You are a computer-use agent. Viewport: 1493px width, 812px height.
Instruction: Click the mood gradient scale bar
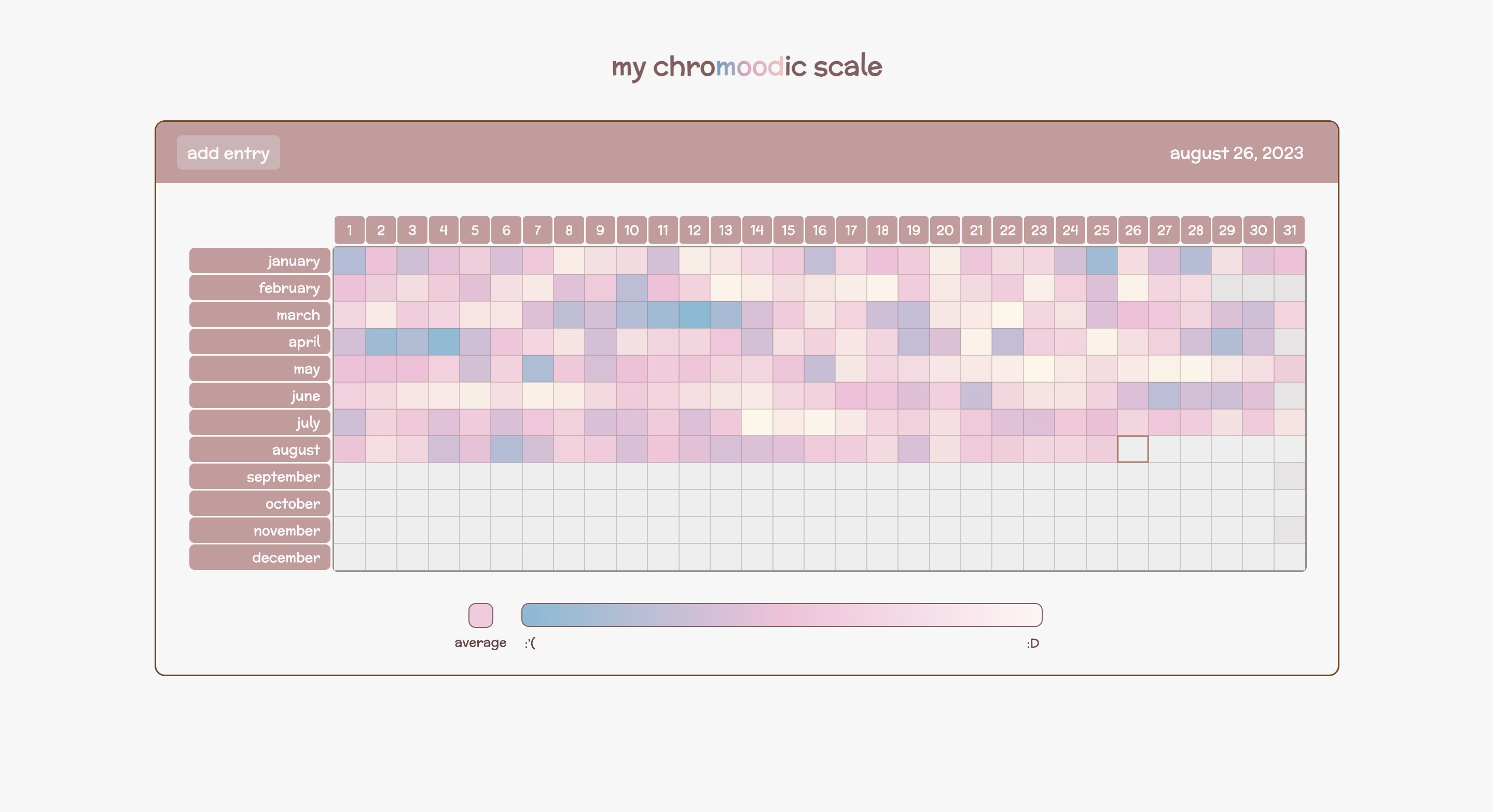tap(781, 615)
